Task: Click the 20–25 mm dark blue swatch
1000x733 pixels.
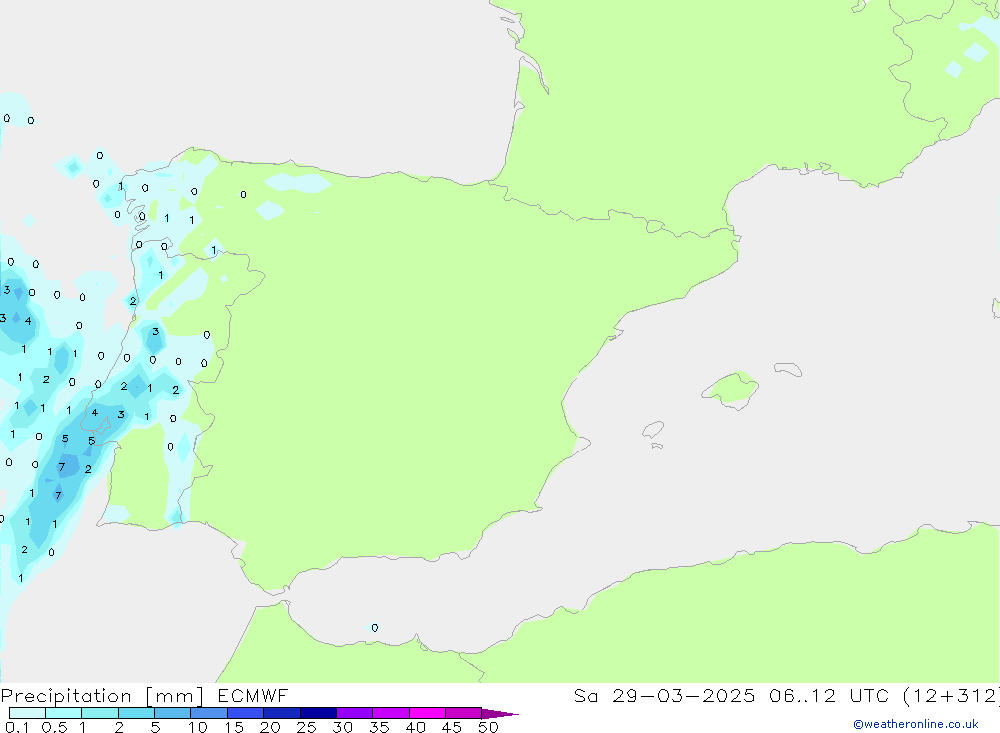Action: pyautogui.click(x=282, y=713)
